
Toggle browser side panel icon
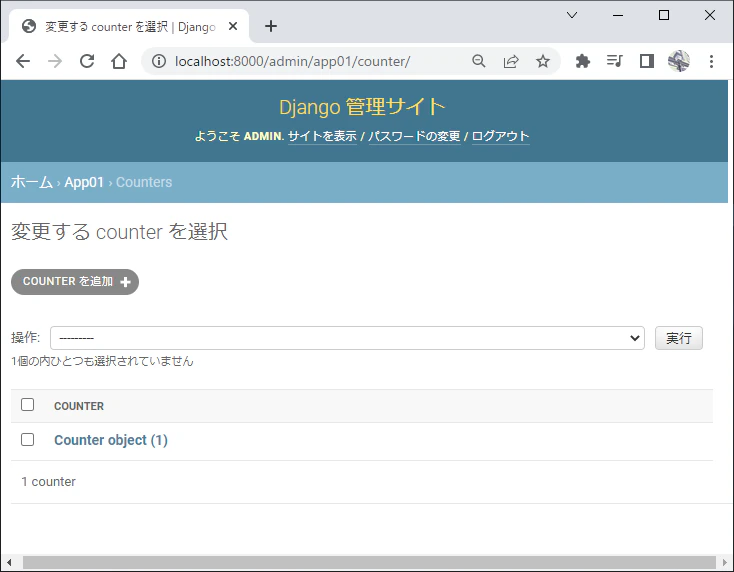[646, 61]
